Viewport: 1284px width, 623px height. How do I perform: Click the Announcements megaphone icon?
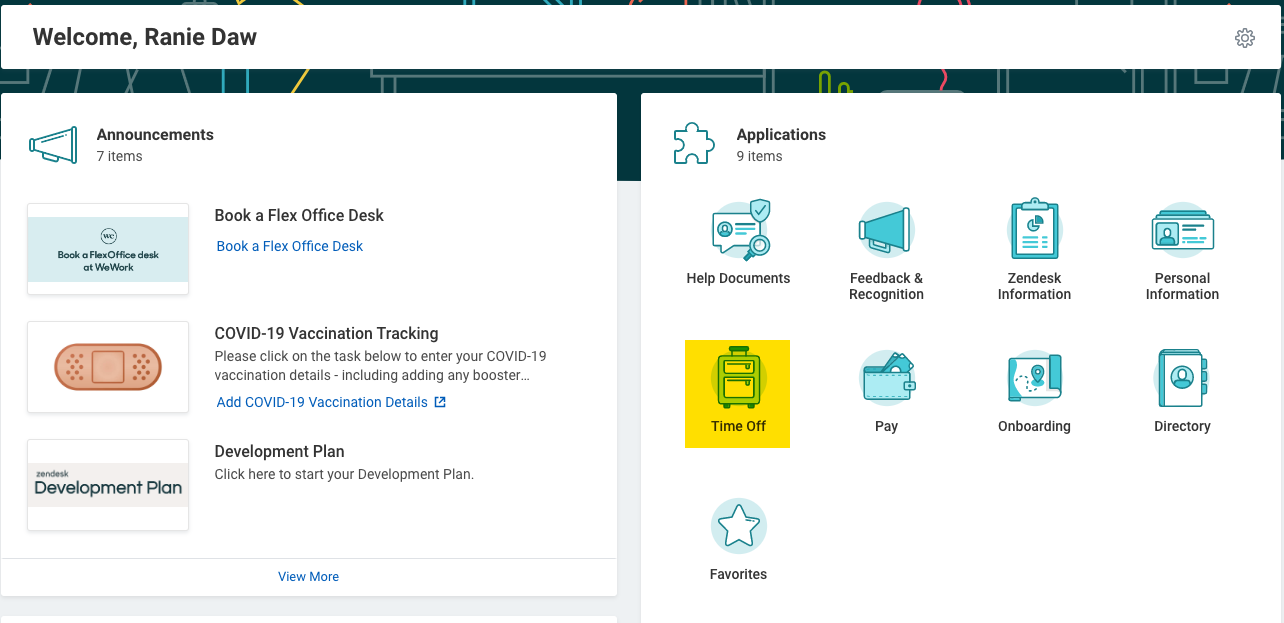(x=52, y=143)
